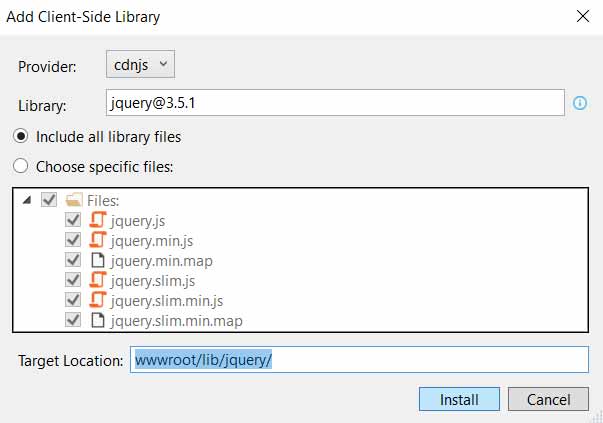
Task: Click the jquery.slim.js script file icon
Action: point(97,280)
